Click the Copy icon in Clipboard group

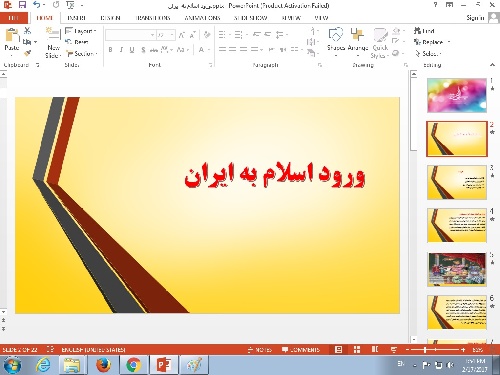tap(27, 42)
